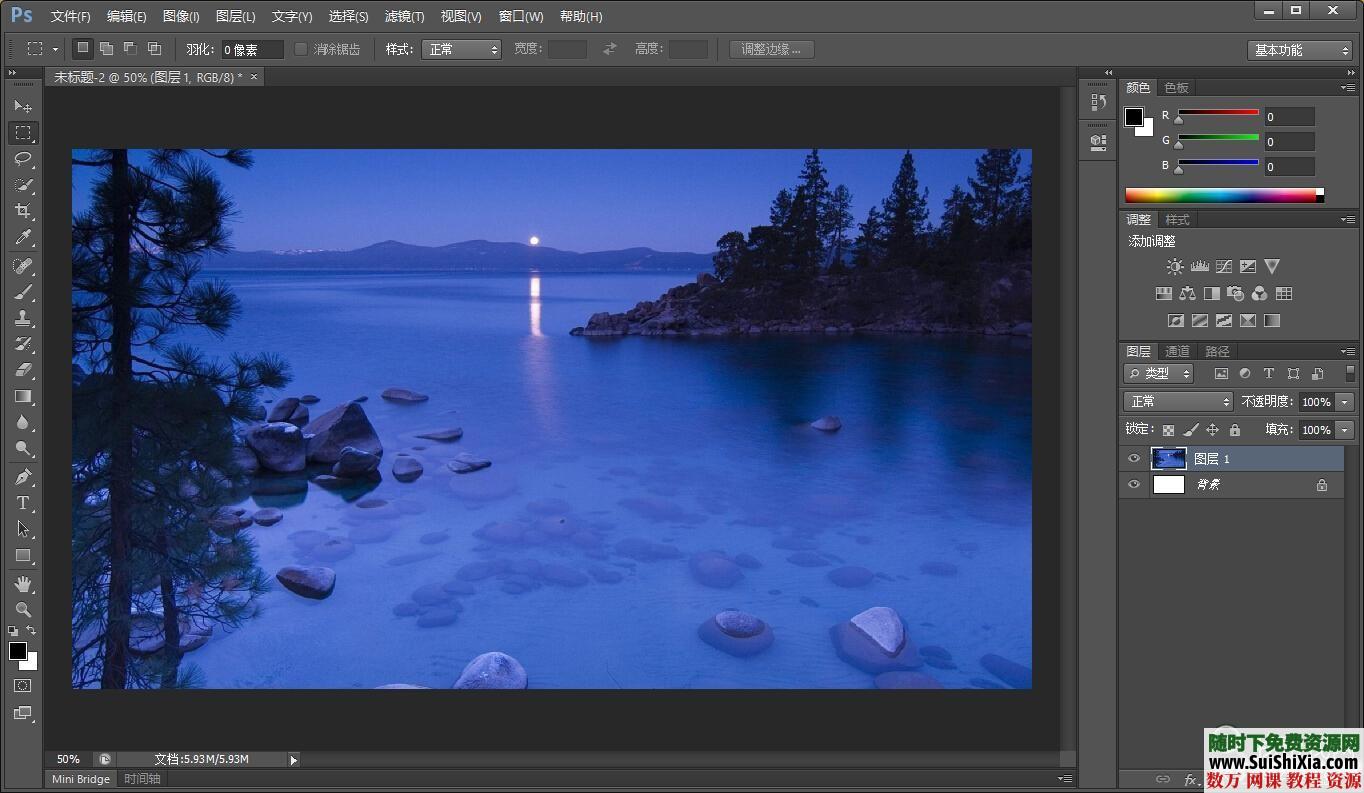This screenshot has width=1364, height=793.
Task: Open the 样式 dropdown in the options bar
Action: pos(461,48)
